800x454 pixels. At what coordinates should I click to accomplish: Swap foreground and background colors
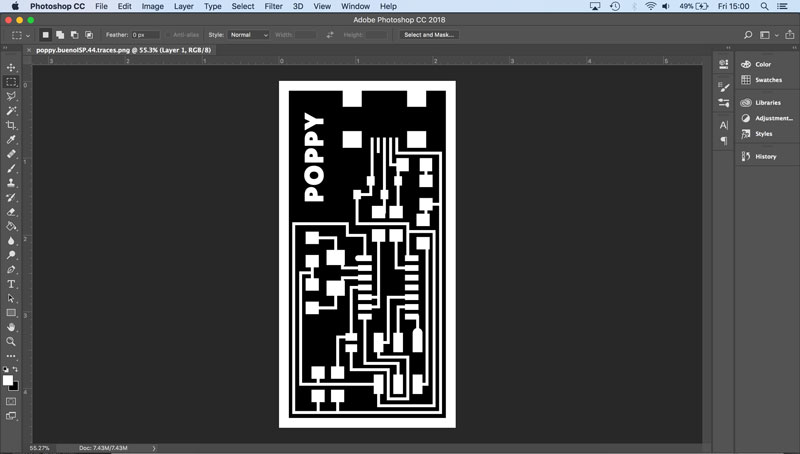click(x=15, y=369)
